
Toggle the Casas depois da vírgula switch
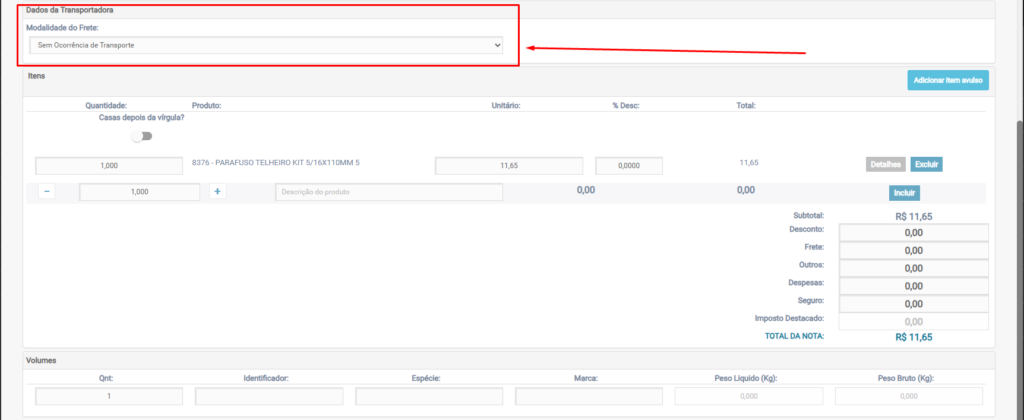[x=141, y=136]
